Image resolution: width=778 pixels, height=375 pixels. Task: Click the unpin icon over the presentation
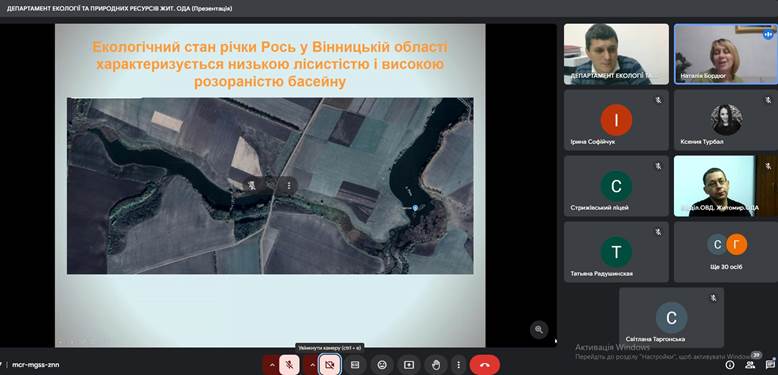click(252, 186)
